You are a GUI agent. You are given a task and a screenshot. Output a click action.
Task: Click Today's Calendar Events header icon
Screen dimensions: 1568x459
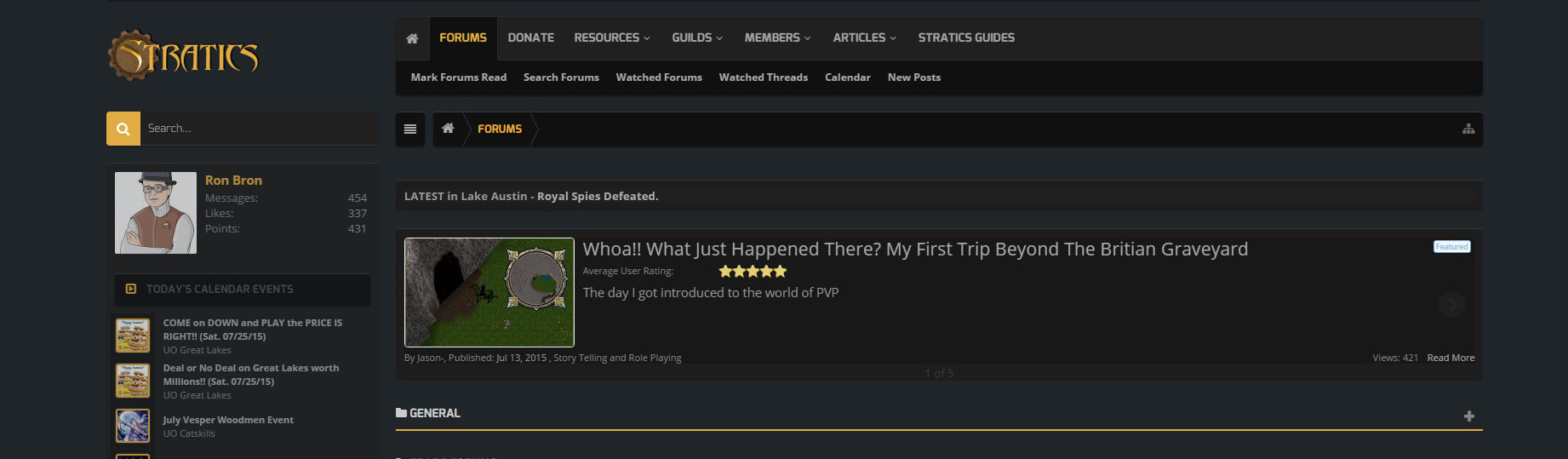131,290
